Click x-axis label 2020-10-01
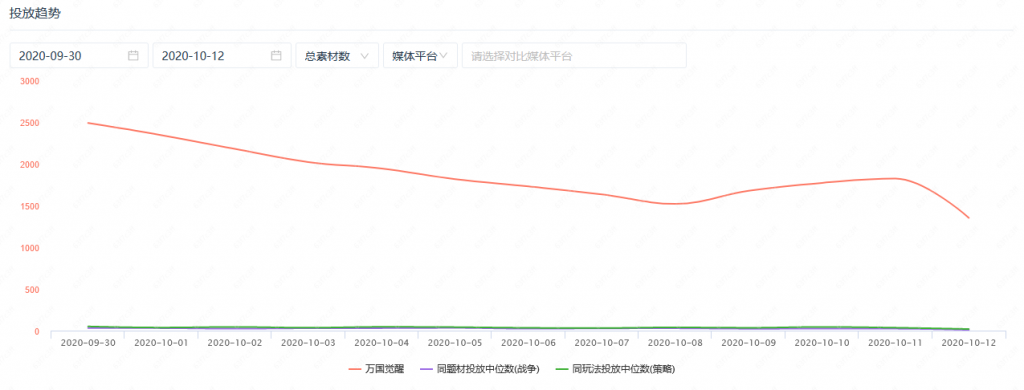This screenshot has width=1024, height=390. click(161, 343)
